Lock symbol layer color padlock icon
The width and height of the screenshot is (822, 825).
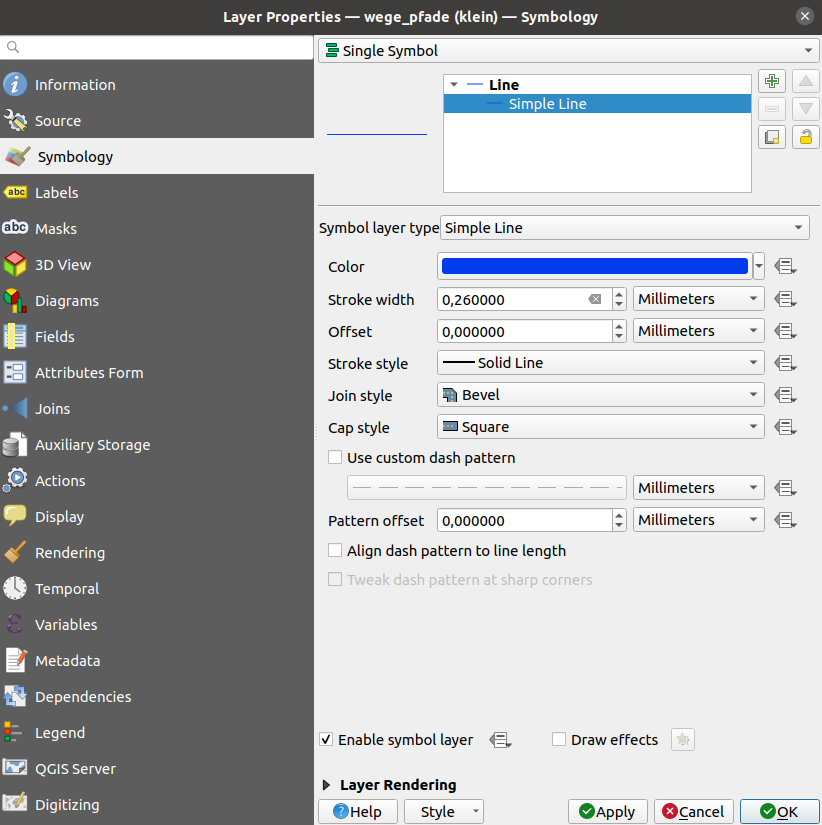pos(805,137)
